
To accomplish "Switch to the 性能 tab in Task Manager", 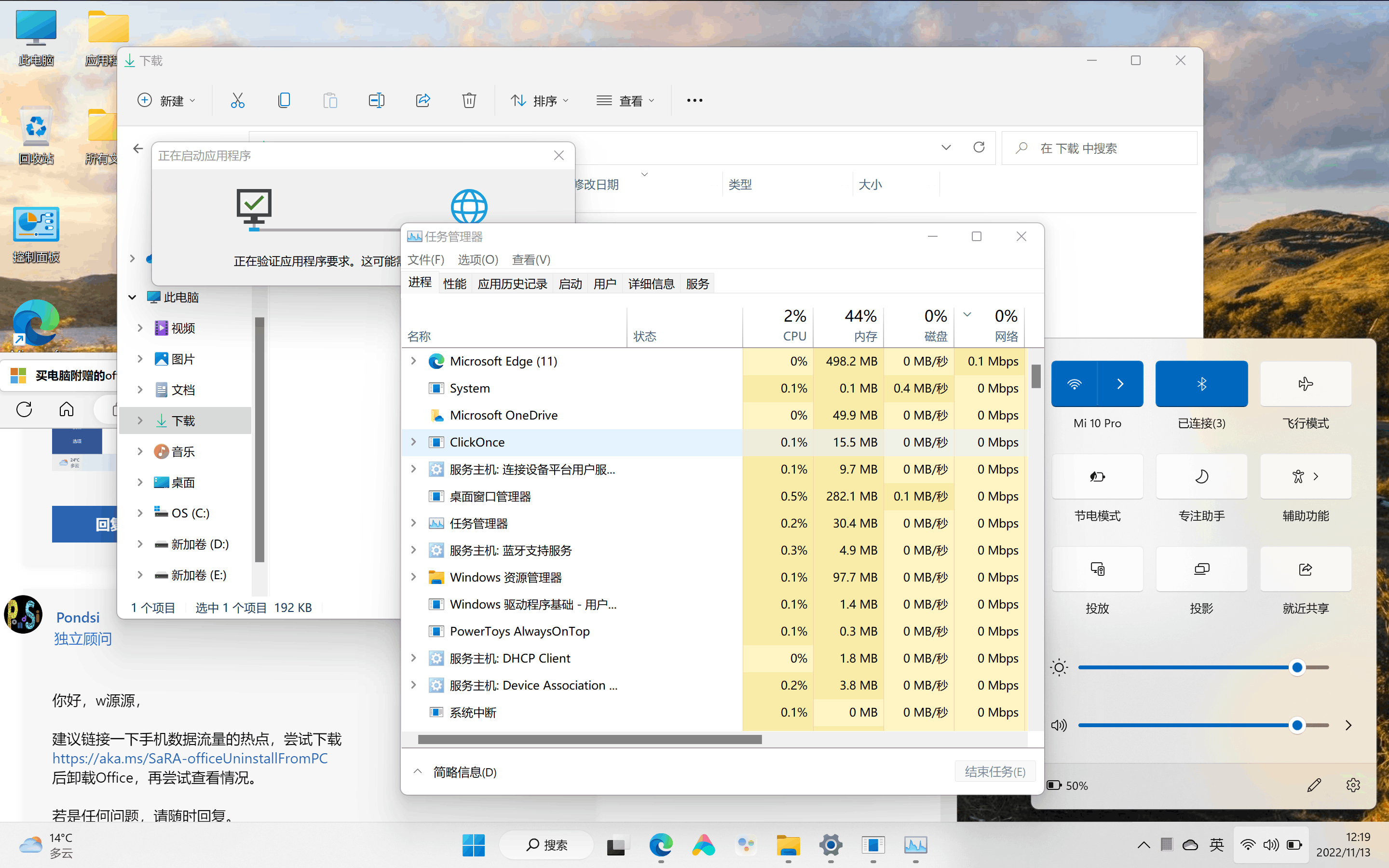I will (455, 284).
